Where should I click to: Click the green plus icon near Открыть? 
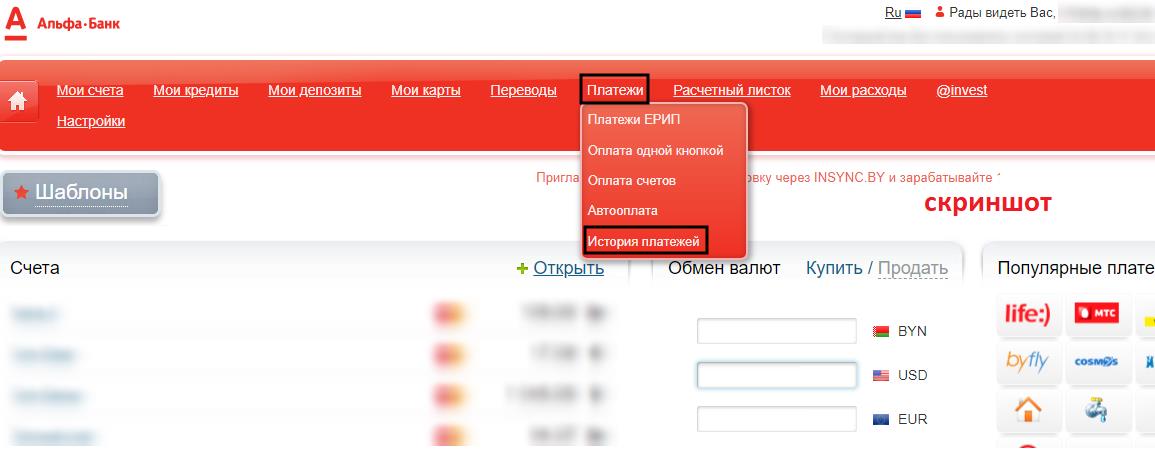[522, 269]
